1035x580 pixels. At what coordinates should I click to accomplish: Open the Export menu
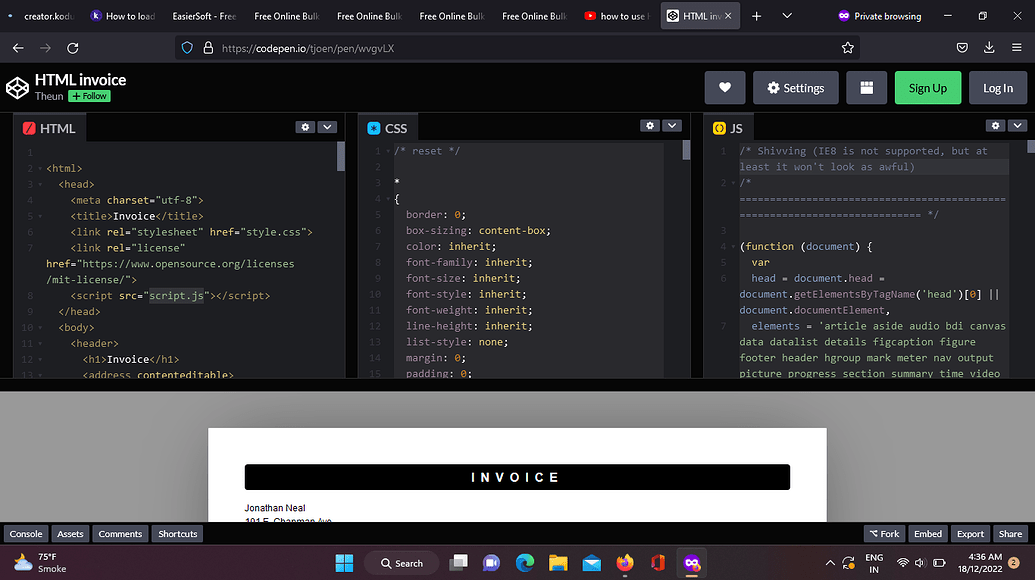click(x=970, y=534)
